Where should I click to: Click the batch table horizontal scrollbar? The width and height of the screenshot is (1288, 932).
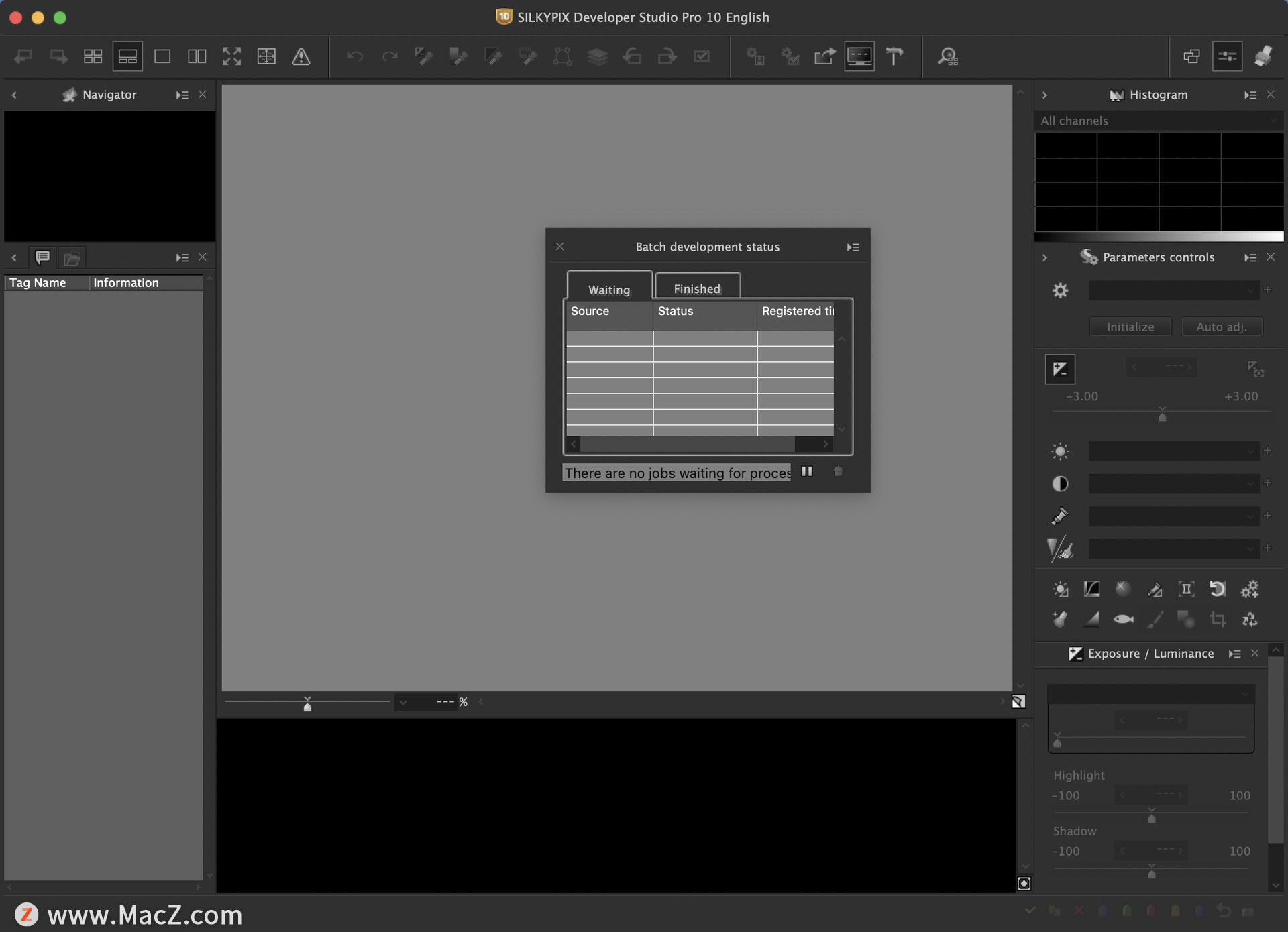(x=700, y=444)
